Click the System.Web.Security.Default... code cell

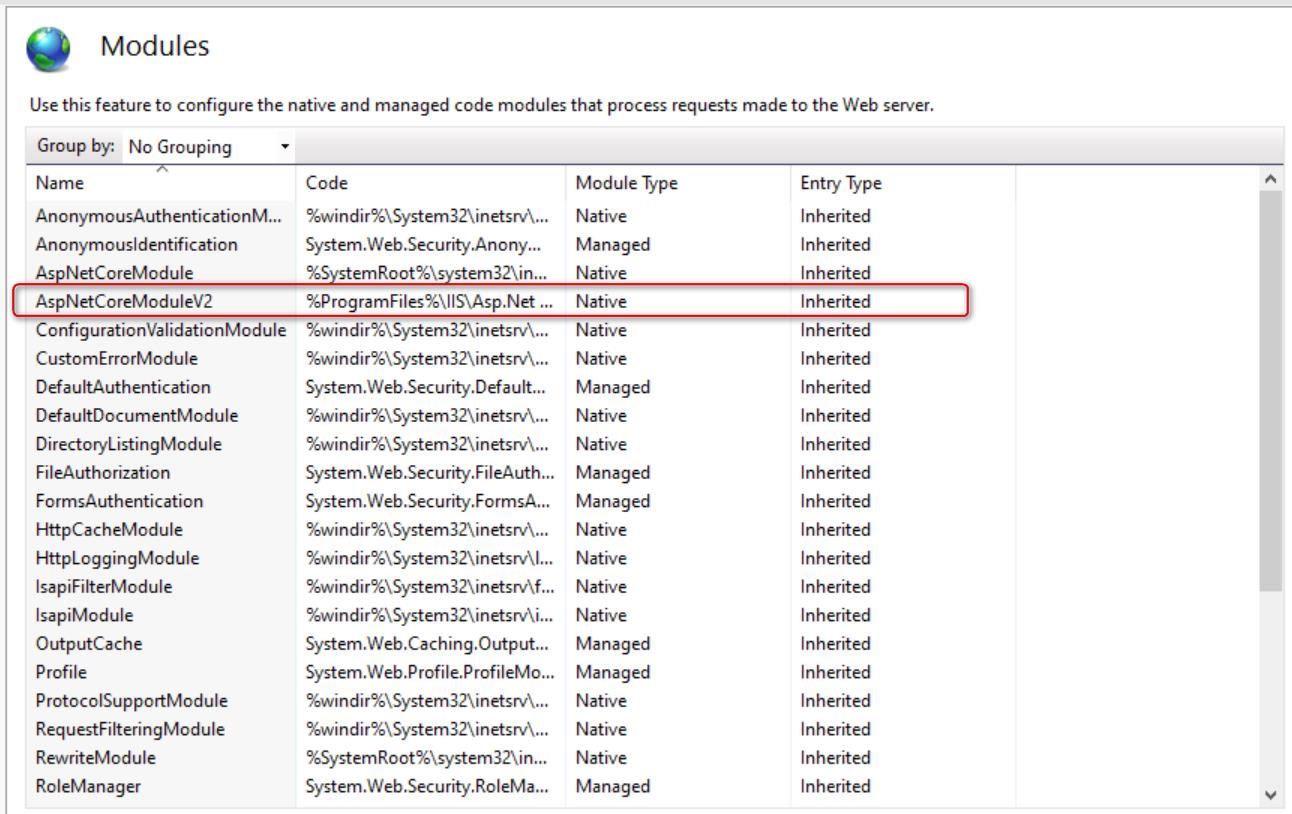(426, 387)
